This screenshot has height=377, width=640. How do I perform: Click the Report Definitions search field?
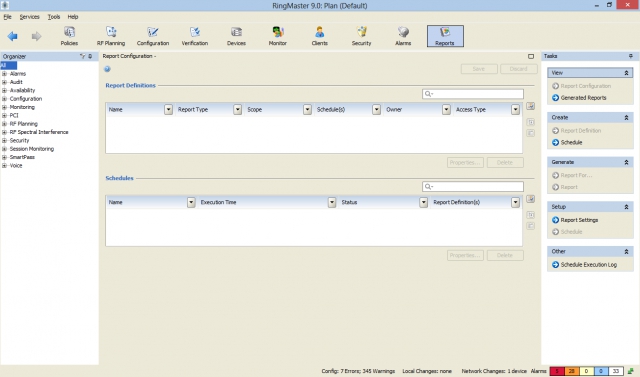coord(473,94)
